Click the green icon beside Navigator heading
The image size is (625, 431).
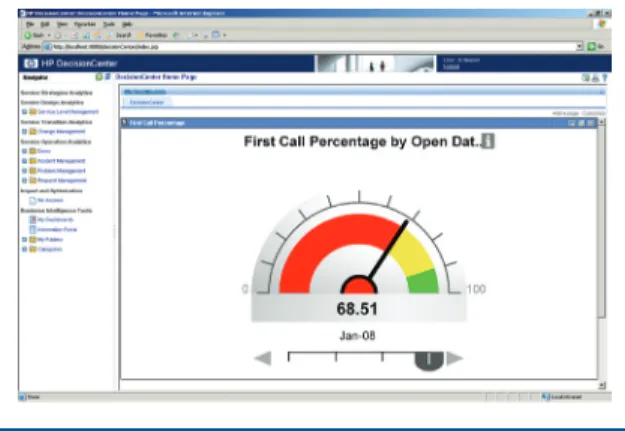point(99,77)
